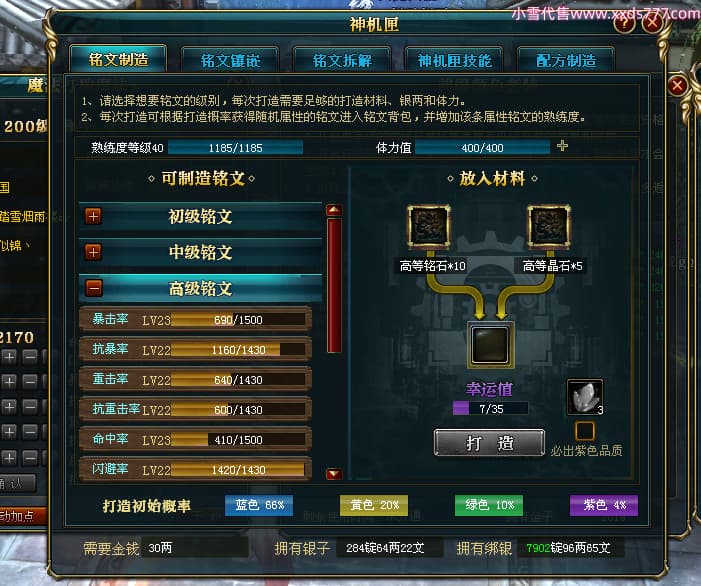Open the 配方制造 tab
Screen dimensions: 701x586
pos(566,60)
